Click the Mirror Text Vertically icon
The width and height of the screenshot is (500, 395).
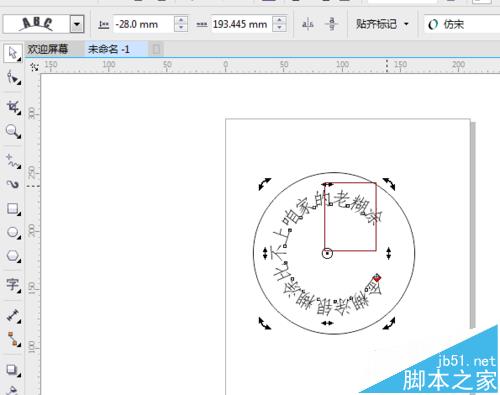[331, 24]
